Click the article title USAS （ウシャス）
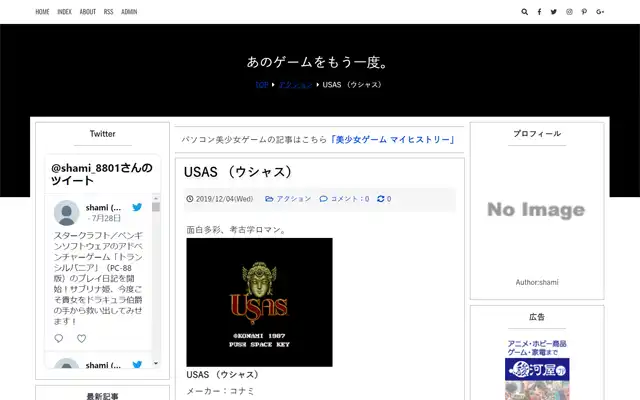Image resolution: width=640 pixels, height=400 pixels. pyautogui.click(x=238, y=172)
